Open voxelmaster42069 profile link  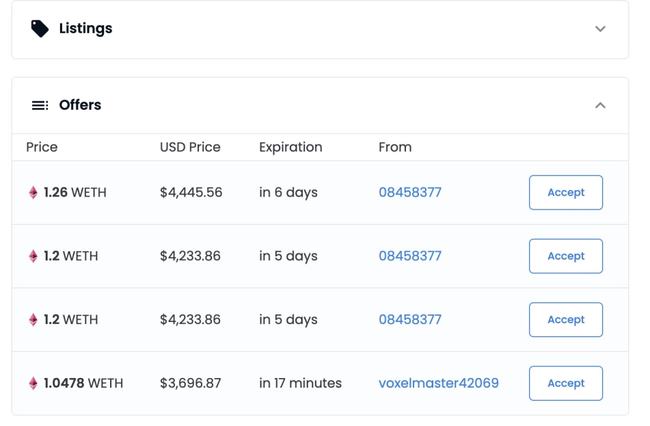439,383
